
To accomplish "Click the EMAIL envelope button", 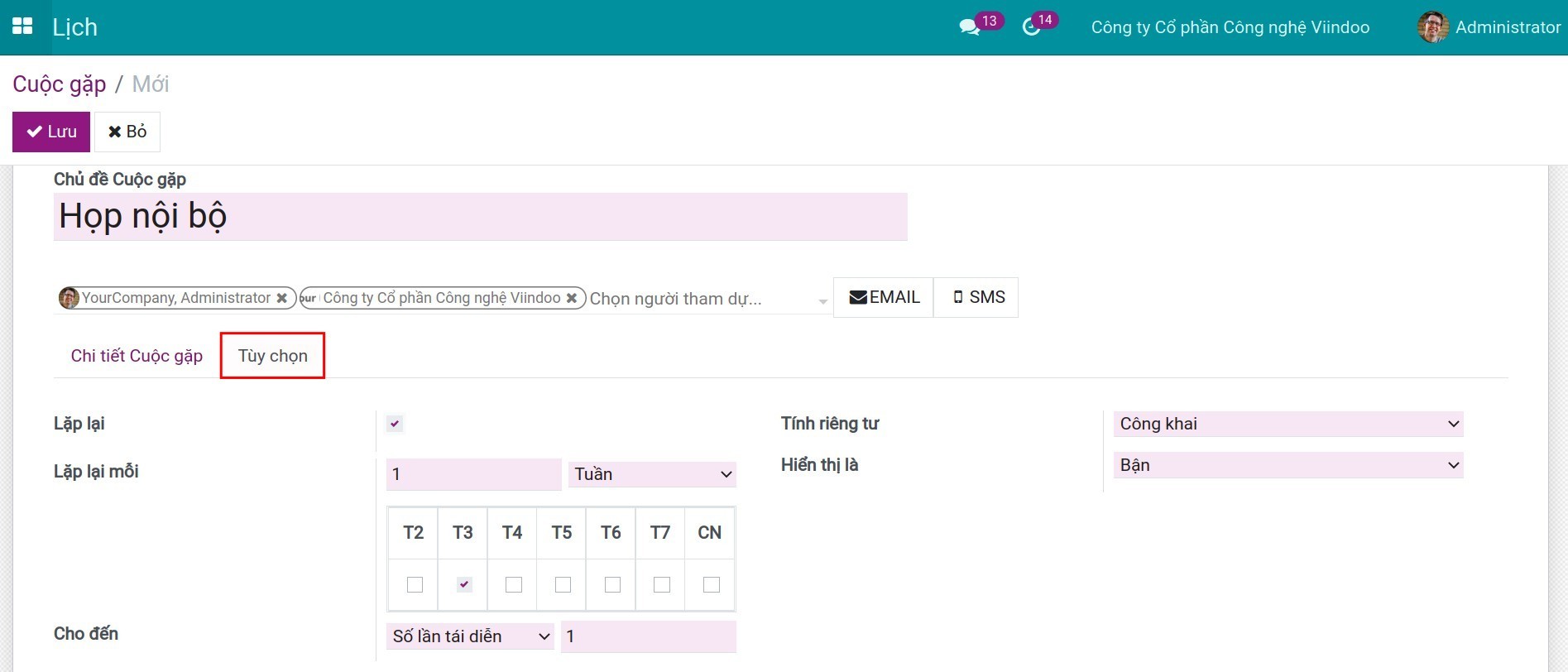I will [884, 297].
